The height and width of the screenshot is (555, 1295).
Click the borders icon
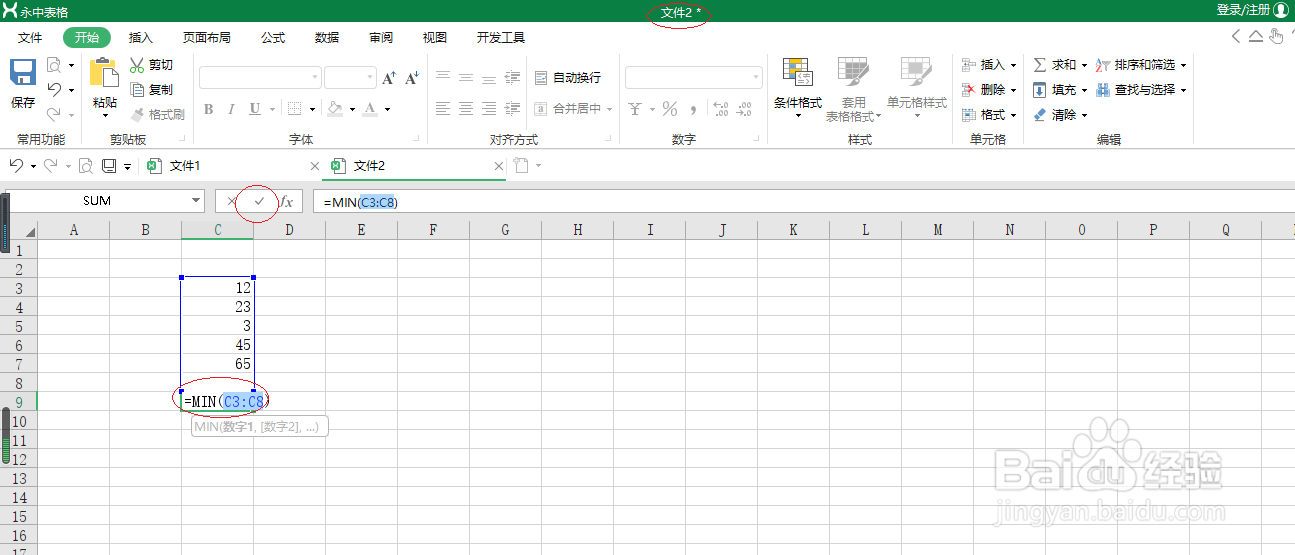point(295,108)
